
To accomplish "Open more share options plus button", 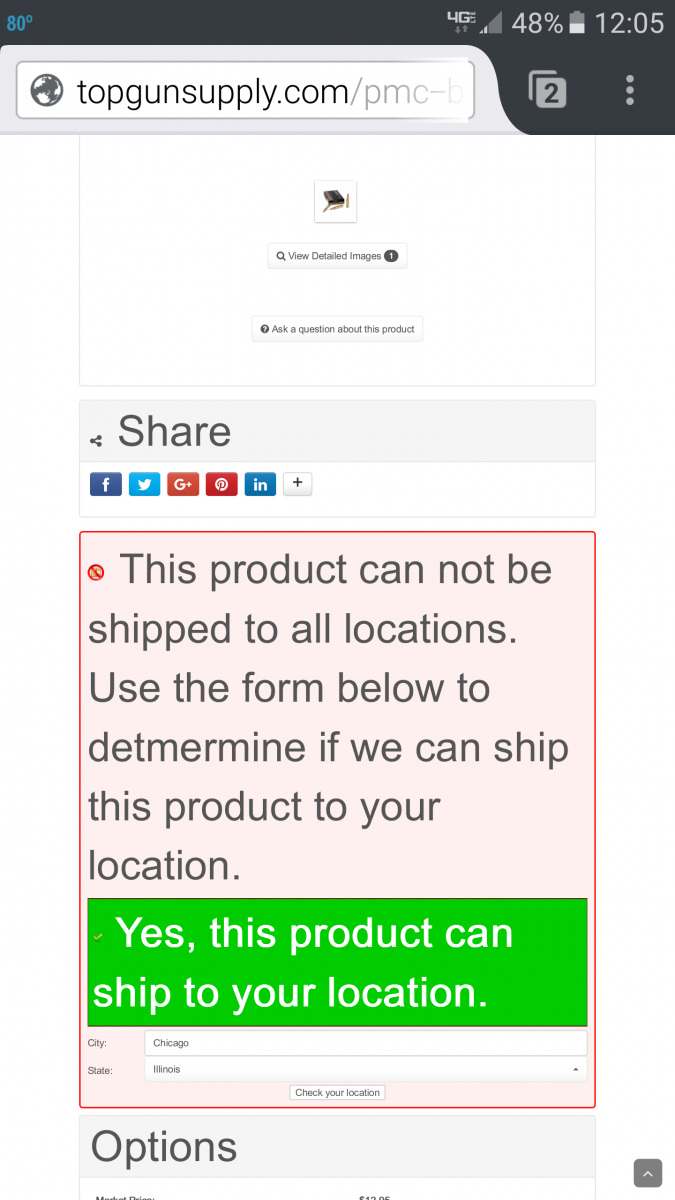I will point(298,484).
